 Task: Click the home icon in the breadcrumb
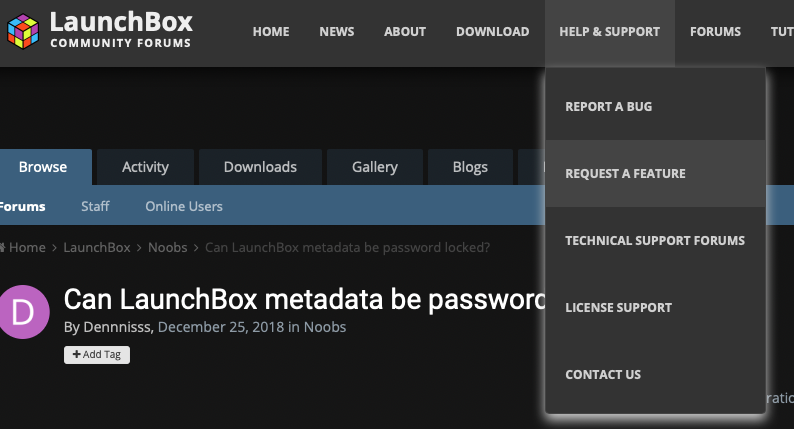point(2,247)
